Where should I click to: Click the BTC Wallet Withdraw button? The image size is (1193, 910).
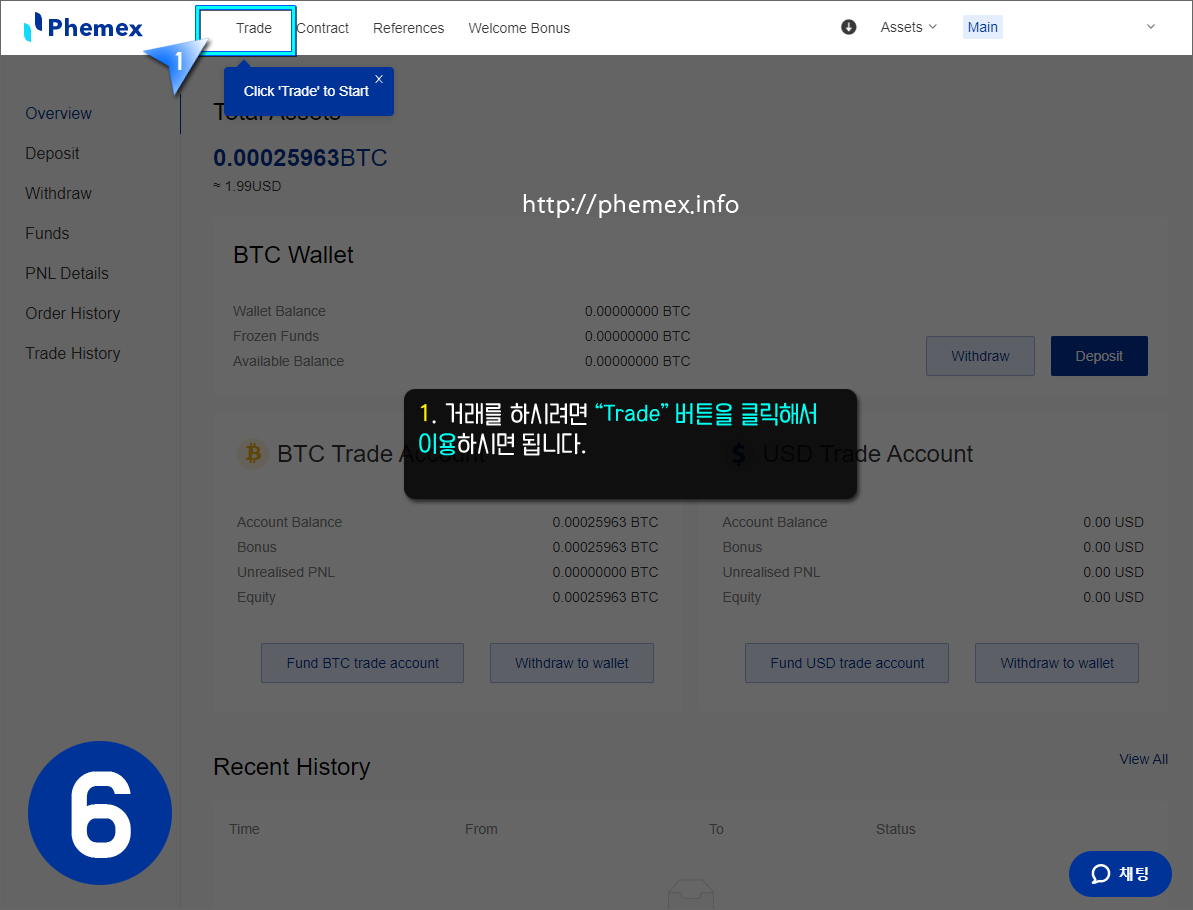pyautogui.click(x=980, y=356)
